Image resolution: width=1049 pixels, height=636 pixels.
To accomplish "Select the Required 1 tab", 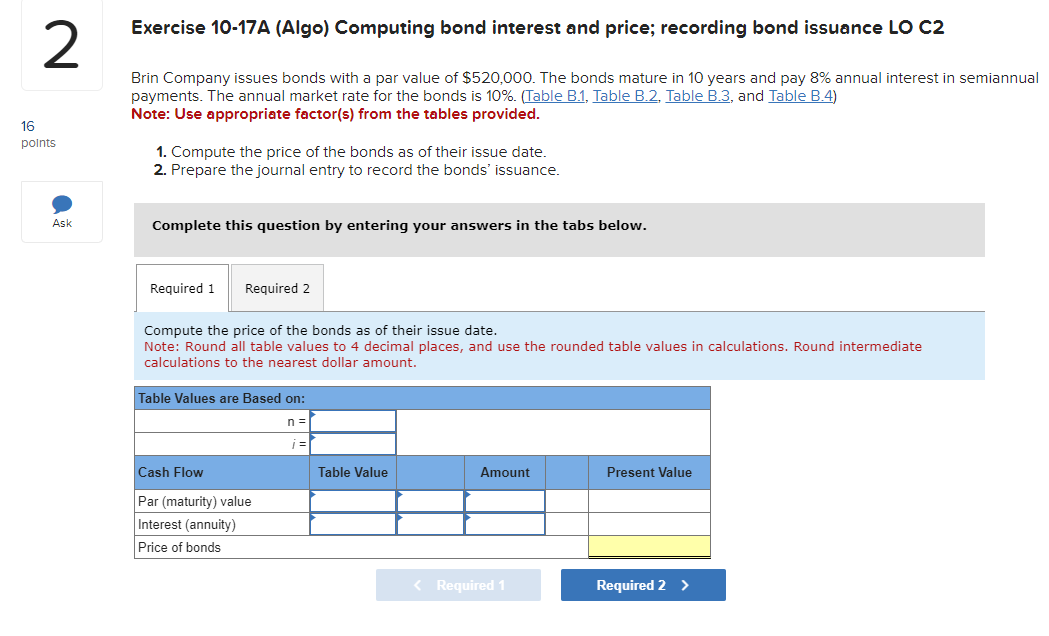I will [x=182, y=287].
